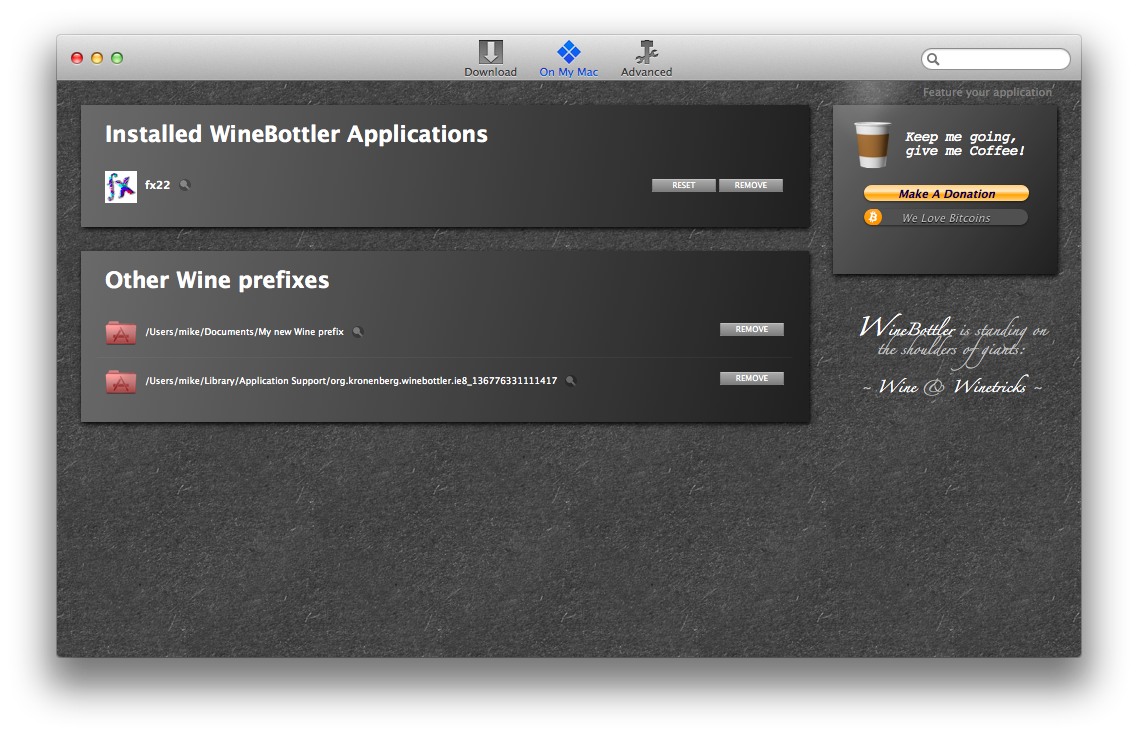The height and width of the screenshot is (736, 1138).
Task: Click Make A Donation button
Action: [946, 194]
